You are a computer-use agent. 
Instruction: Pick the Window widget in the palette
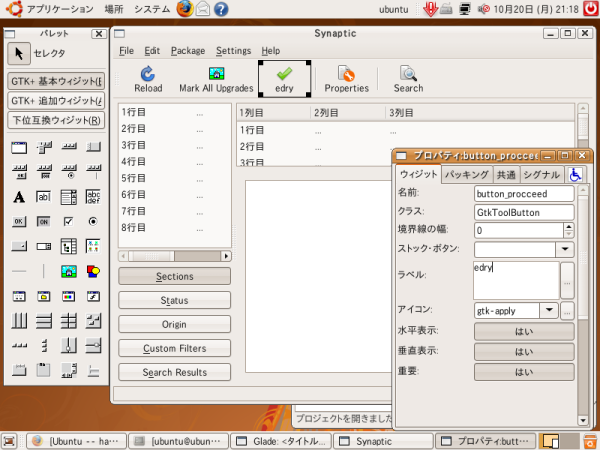tap(19, 147)
